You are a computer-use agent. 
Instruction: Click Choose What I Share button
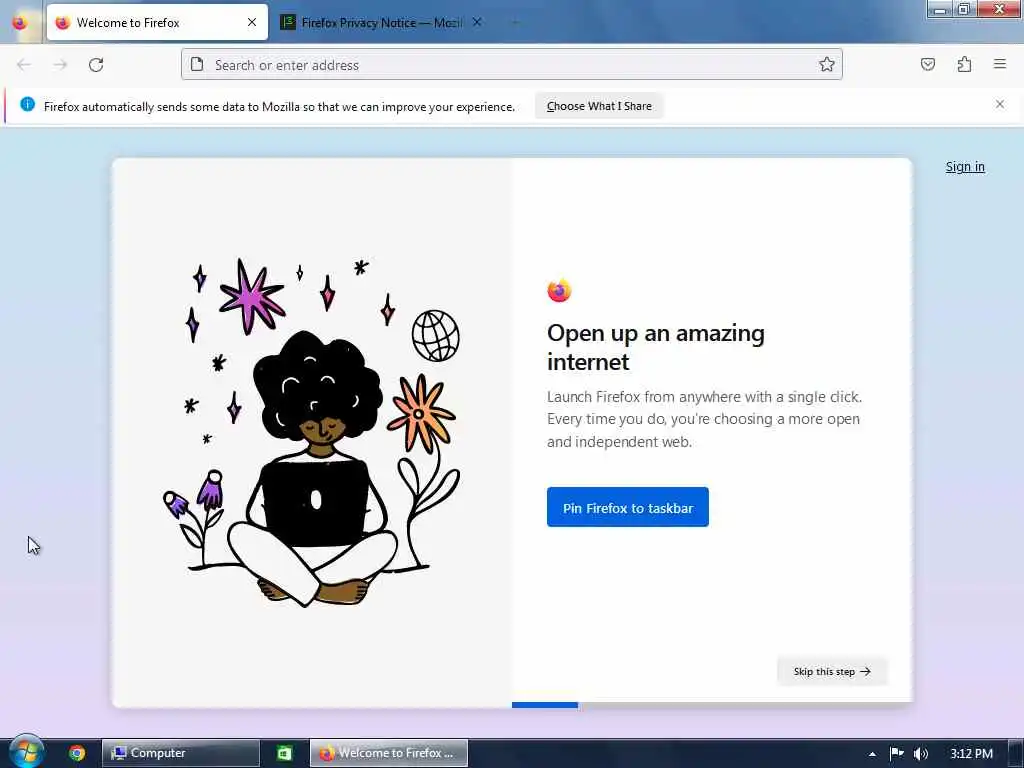coord(599,106)
